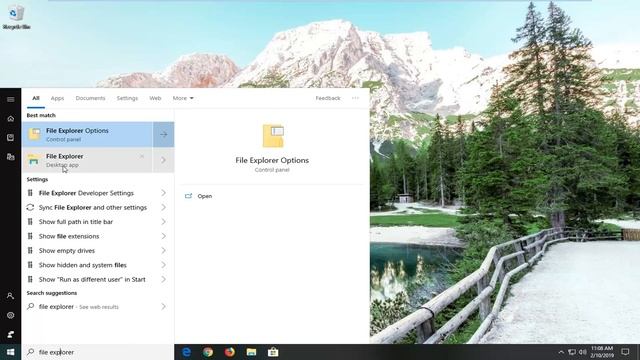Expand chevron for Run as different user
This screenshot has height=360, width=640.
164,279
